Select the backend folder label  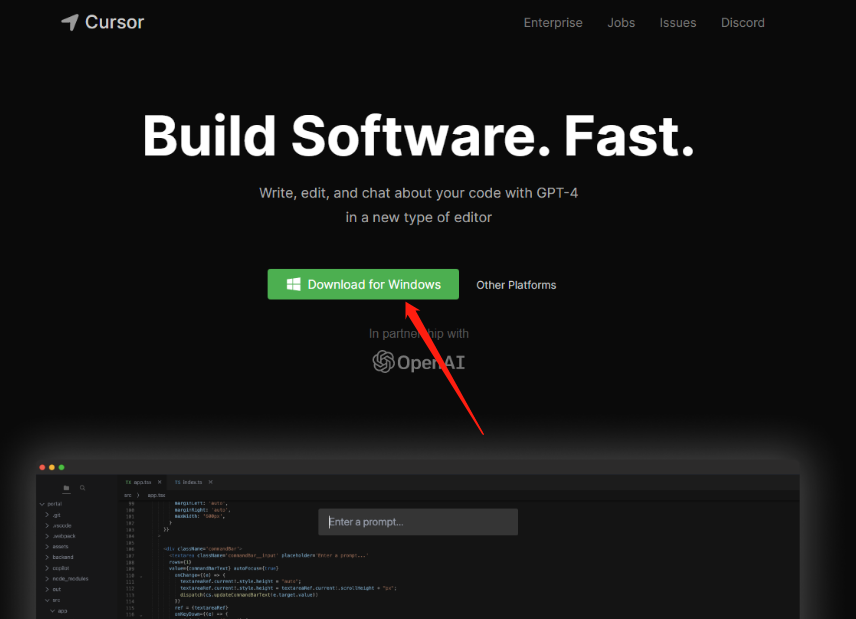(x=63, y=557)
